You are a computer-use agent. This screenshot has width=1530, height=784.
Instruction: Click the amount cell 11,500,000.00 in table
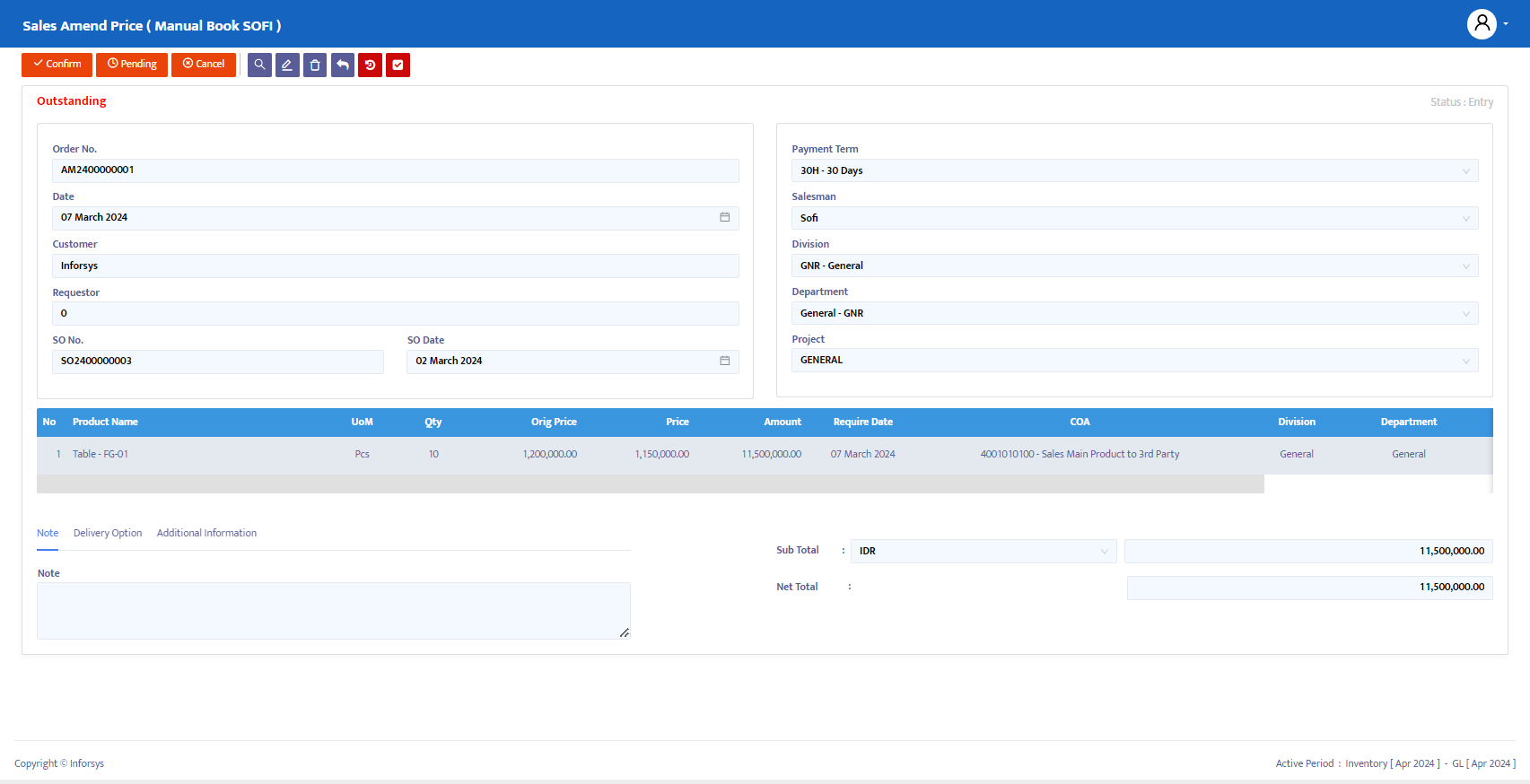click(772, 454)
